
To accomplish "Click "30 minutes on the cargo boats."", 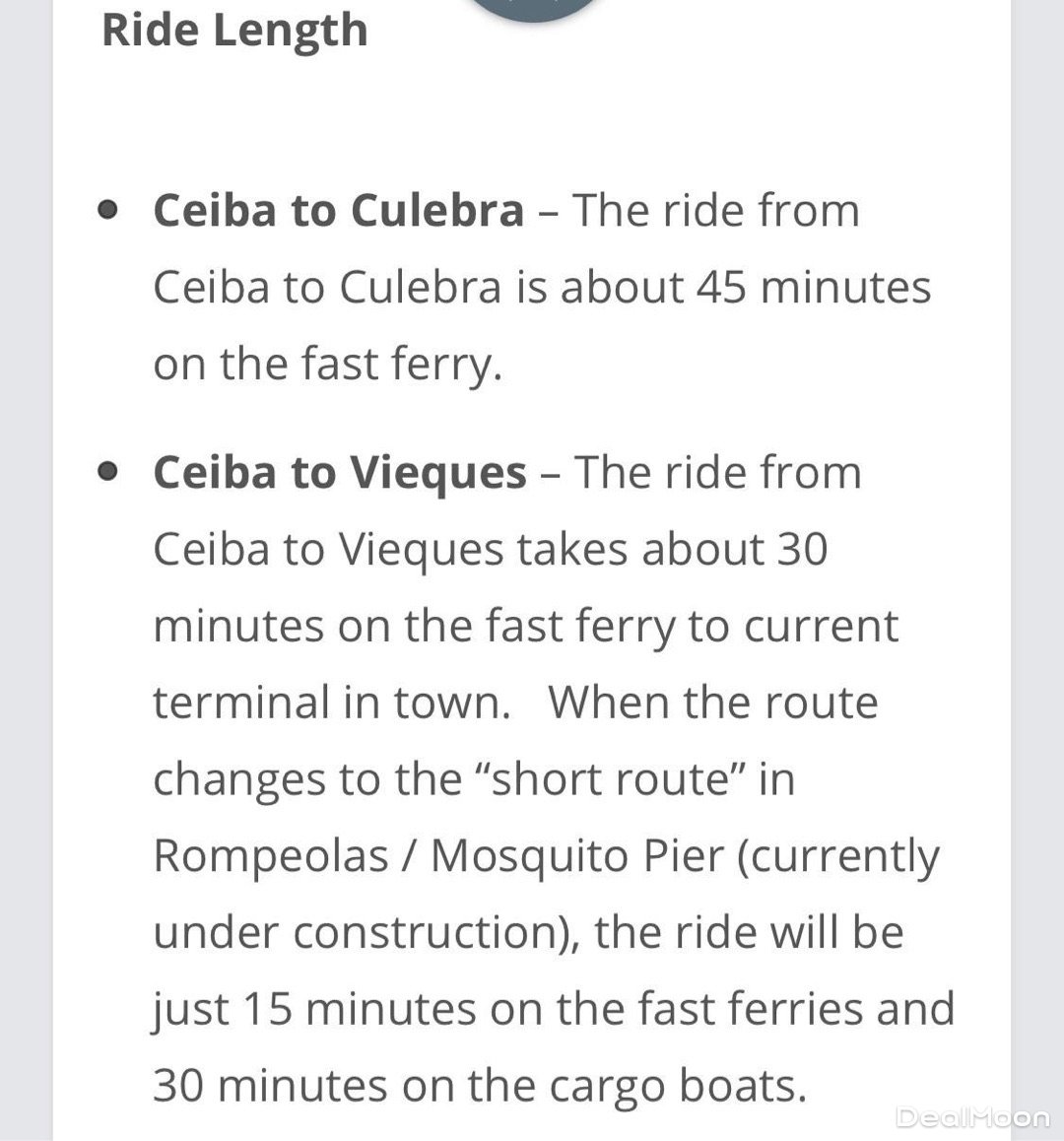I will click(480, 1087).
